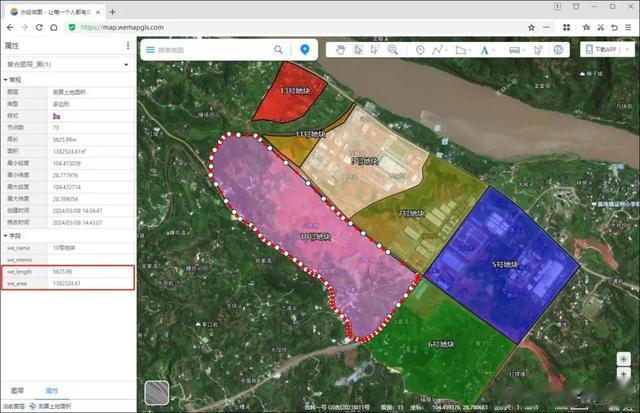Select the arrow pointer select tool

point(358,50)
